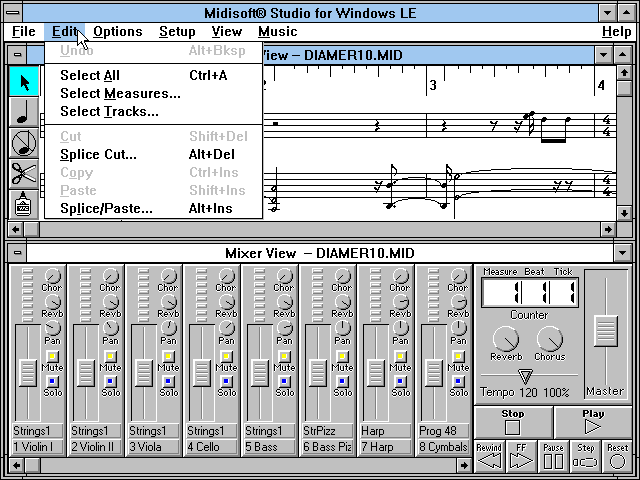The image size is (640, 480).
Task: Open the View menu
Action: 227,31
